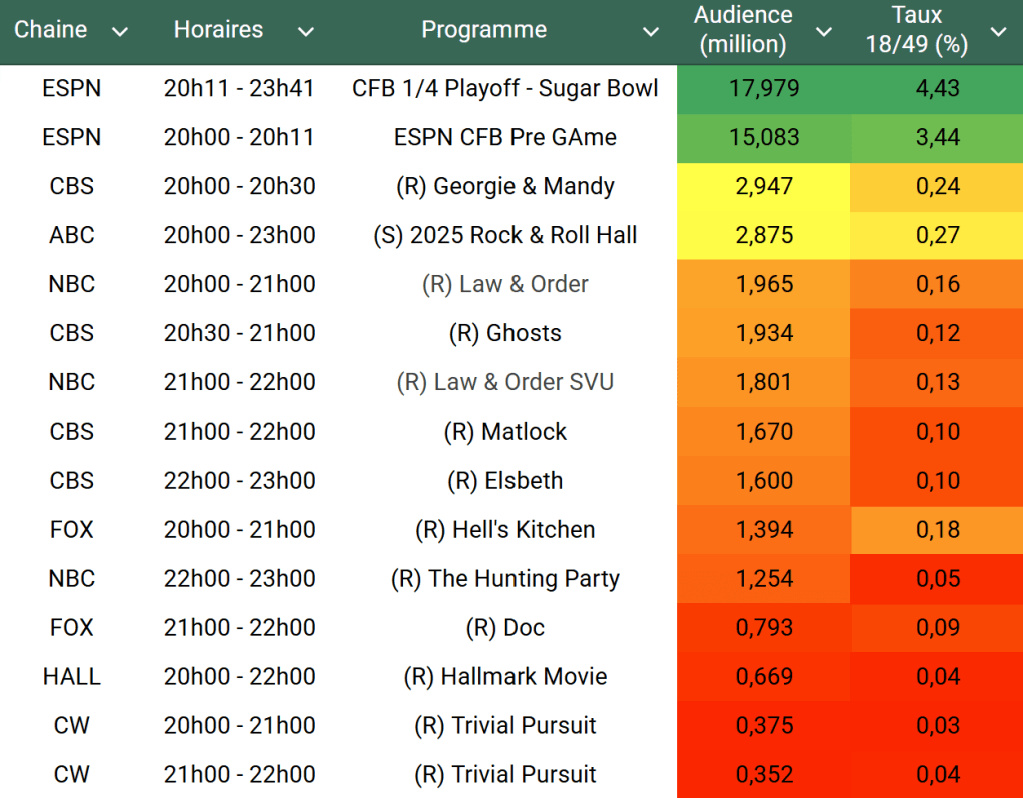1023x798 pixels.
Task: Click the HALL channel cell
Action: [72, 677]
